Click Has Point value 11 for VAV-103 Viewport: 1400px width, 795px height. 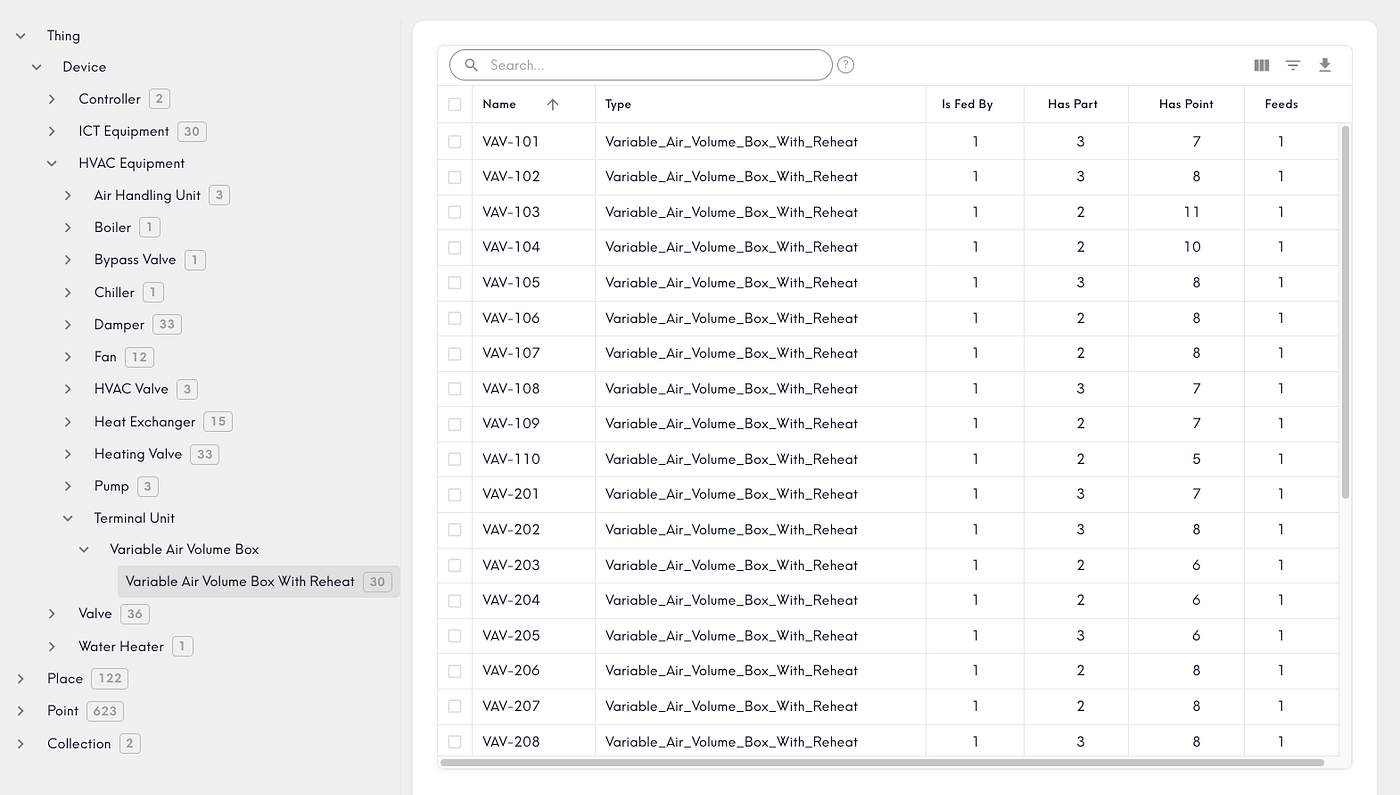1192,212
